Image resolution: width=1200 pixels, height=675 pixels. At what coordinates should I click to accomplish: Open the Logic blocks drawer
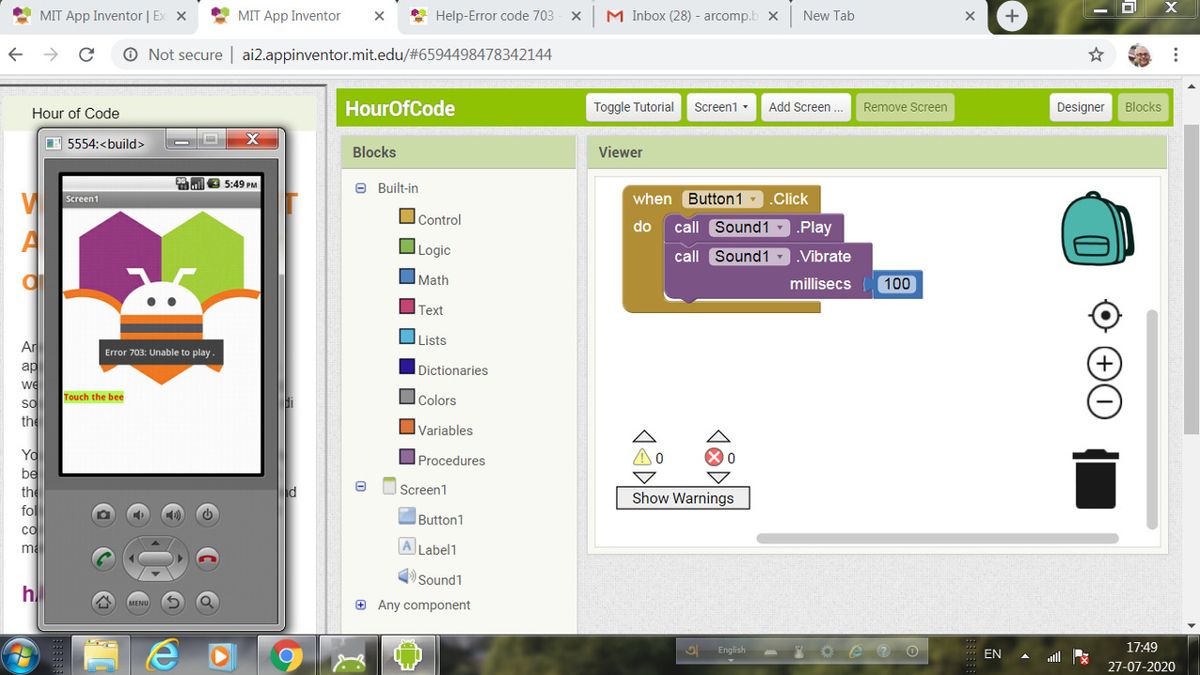pyautogui.click(x=430, y=249)
